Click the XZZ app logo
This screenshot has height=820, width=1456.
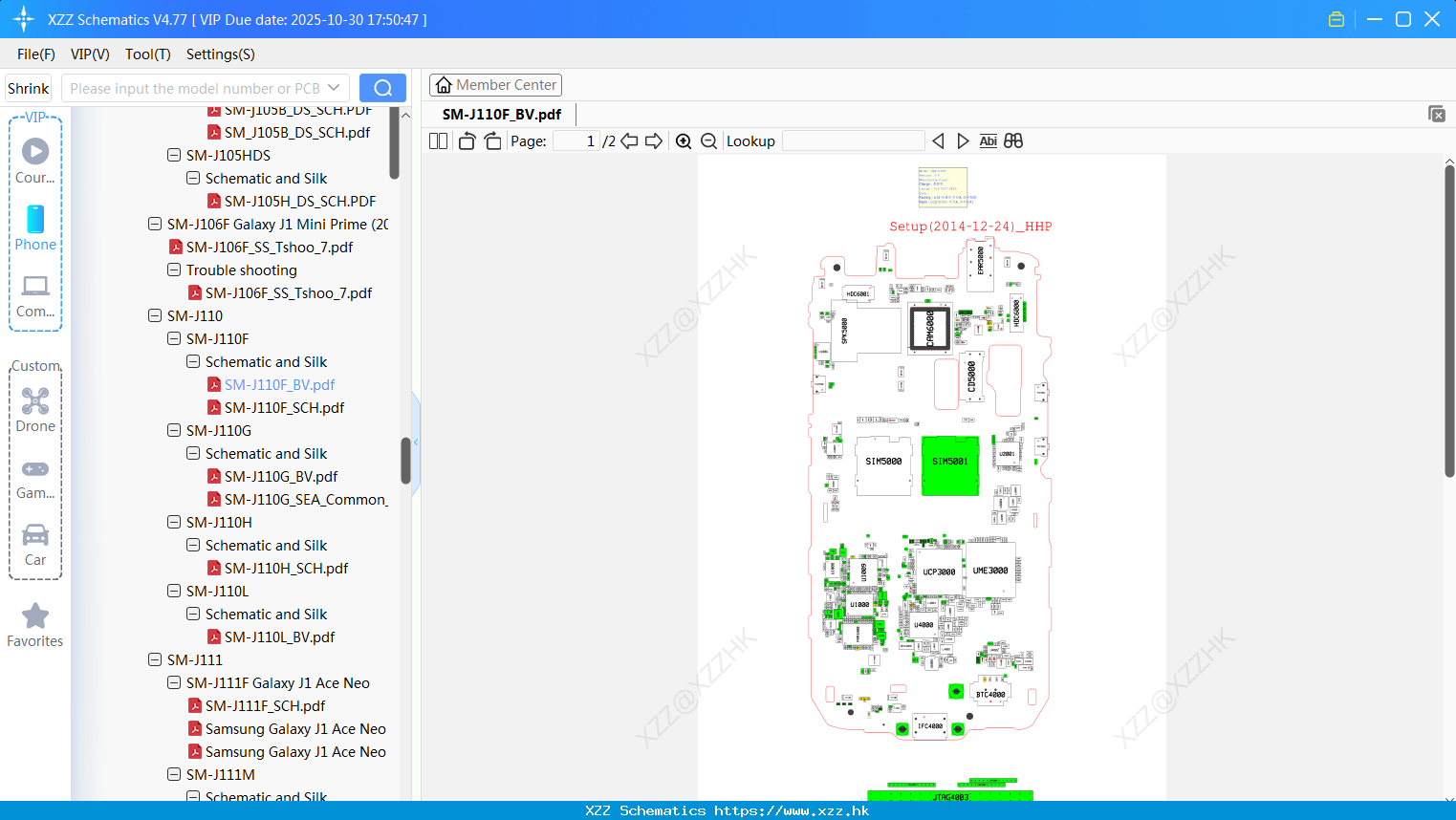tap(24, 19)
